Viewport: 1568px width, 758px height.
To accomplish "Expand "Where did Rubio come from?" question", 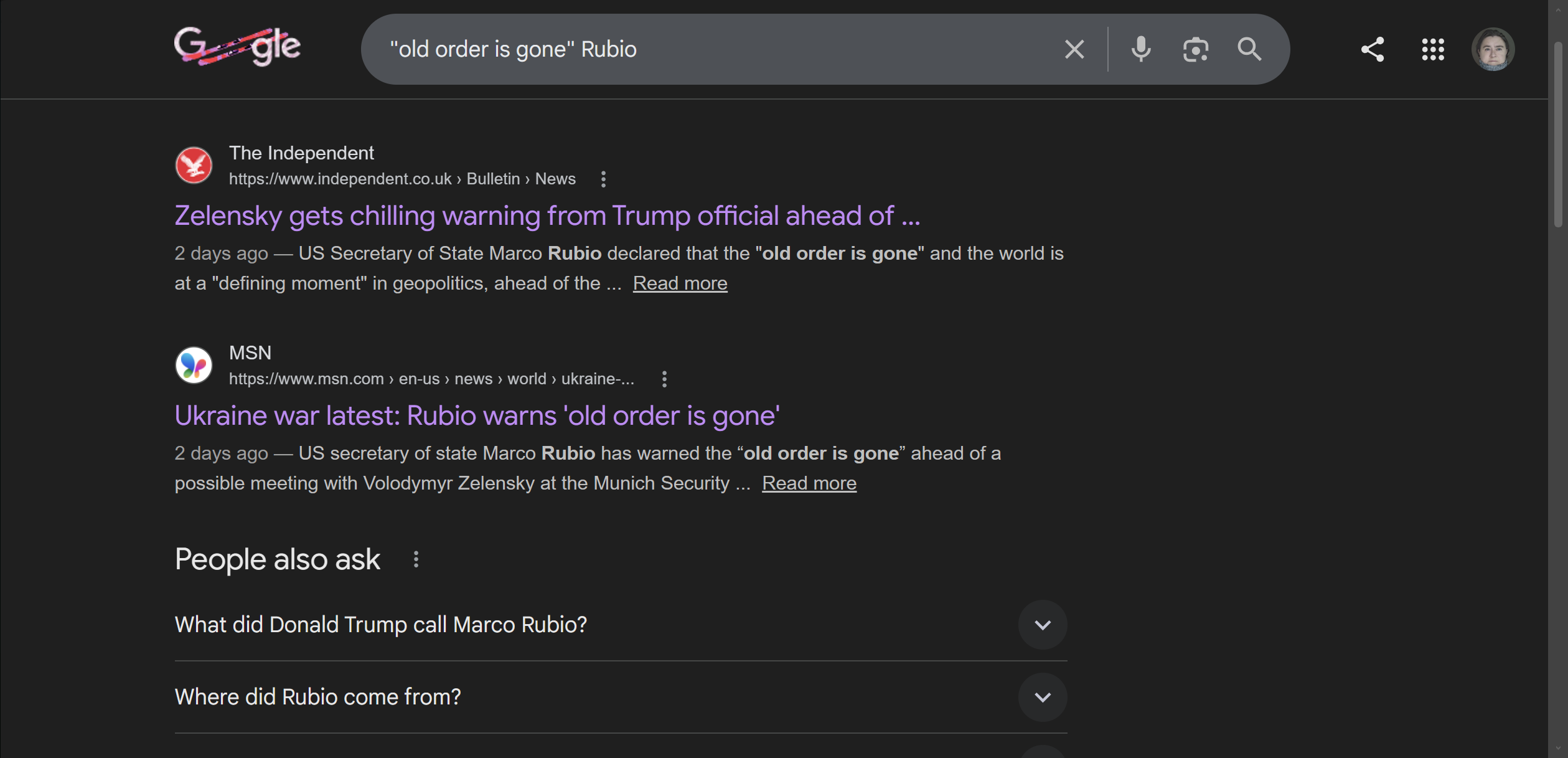I will [1042, 697].
